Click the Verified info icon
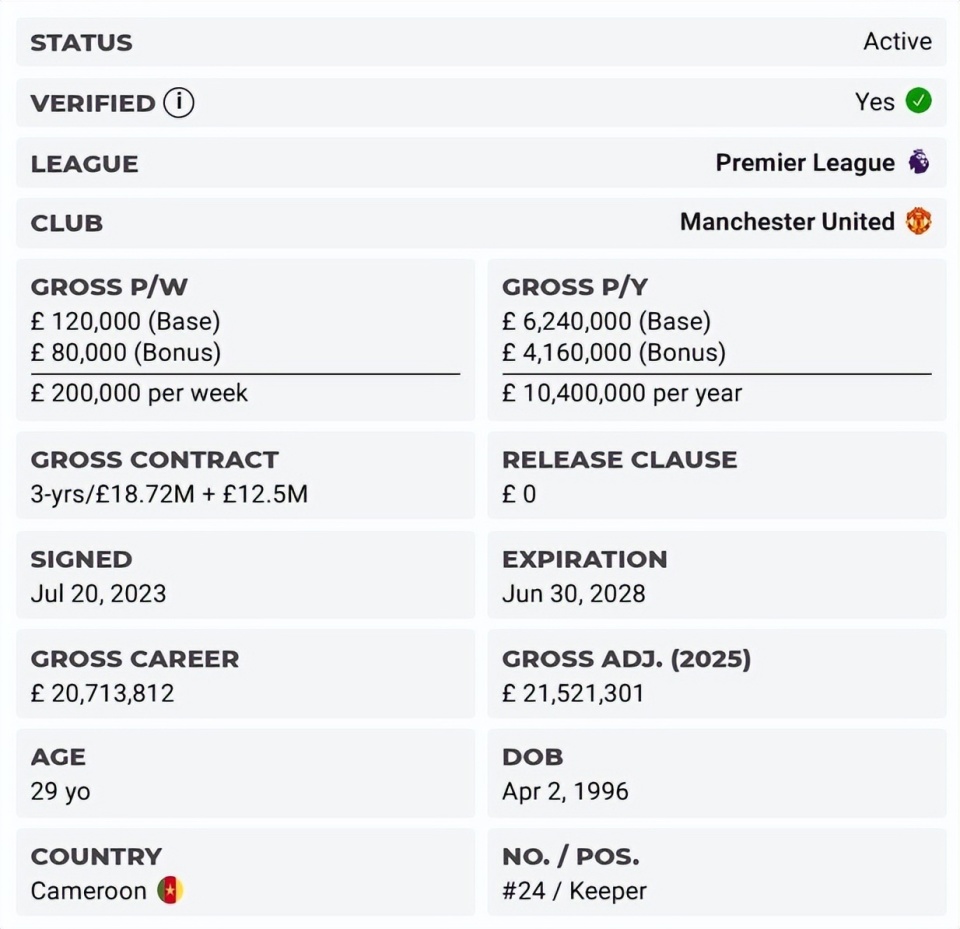This screenshot has height=929, width=960. coord(179,103)
